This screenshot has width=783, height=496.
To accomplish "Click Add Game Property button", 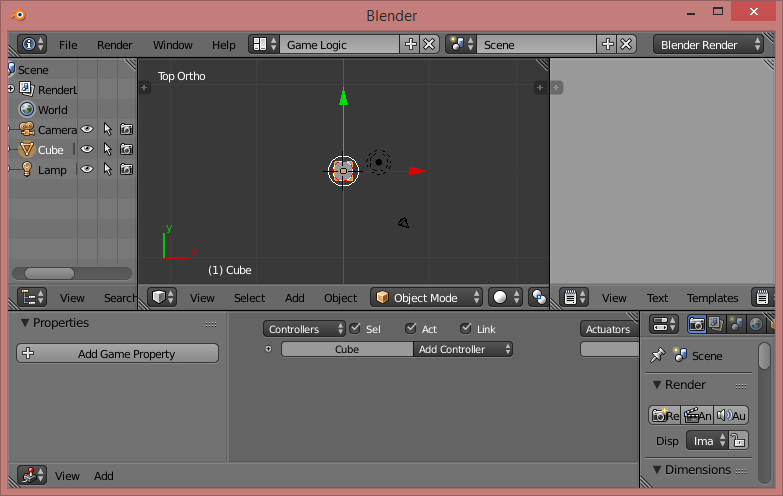I will point(117,353).
